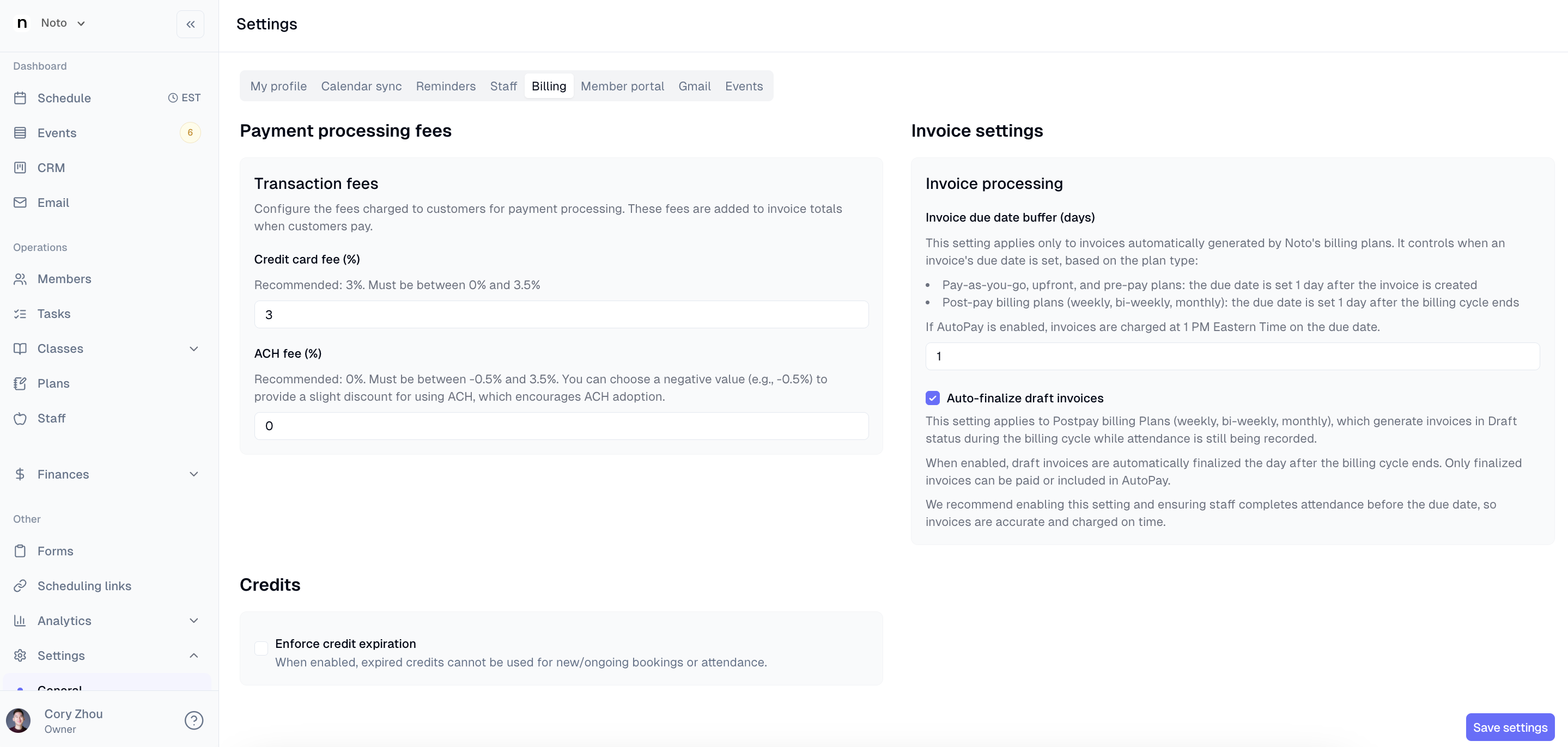Click the Settings gear icon
The image size is (1568, 747).
point(20,655)
